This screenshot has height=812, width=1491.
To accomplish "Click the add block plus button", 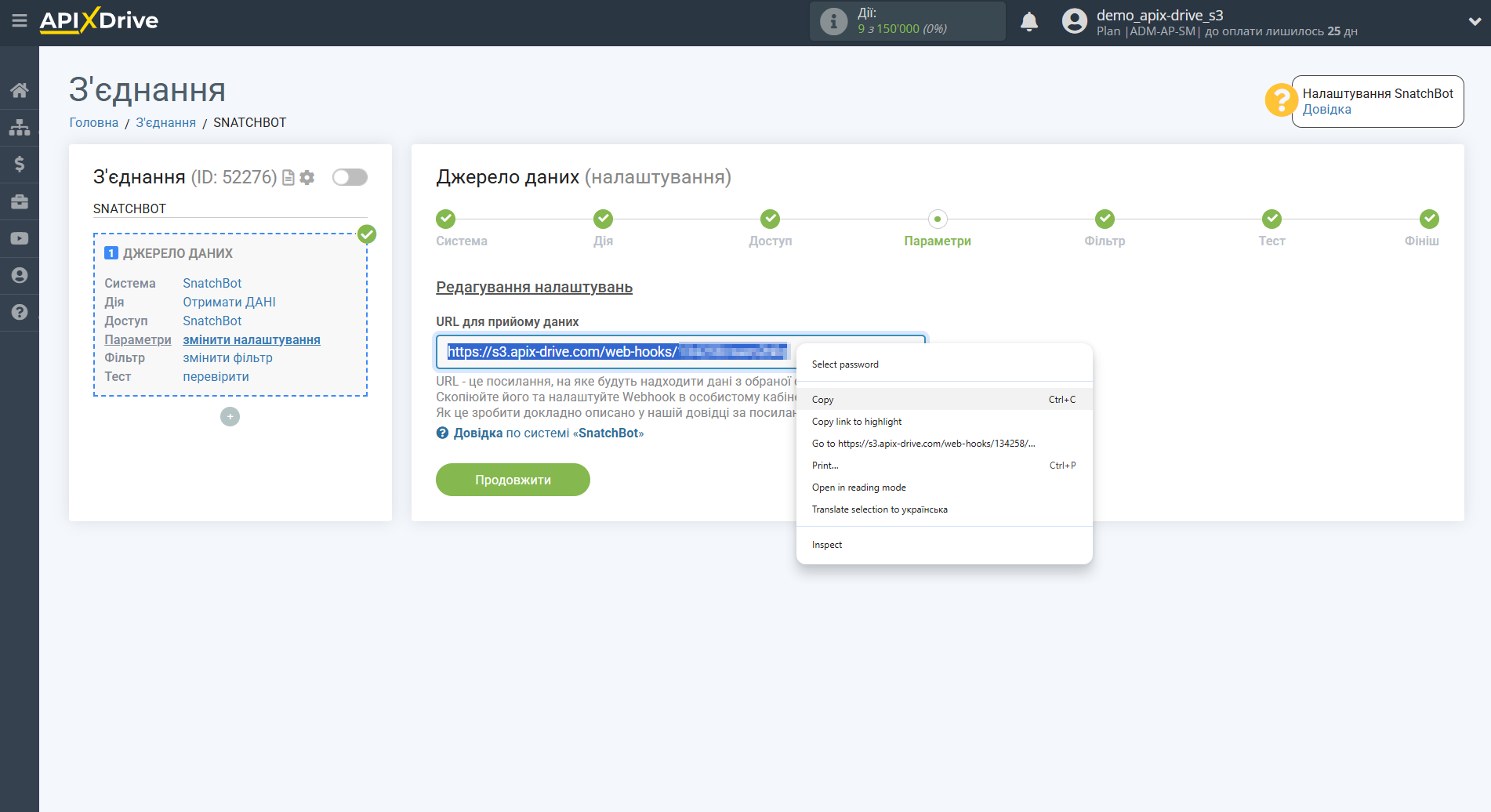I will (x=230, y=417).
